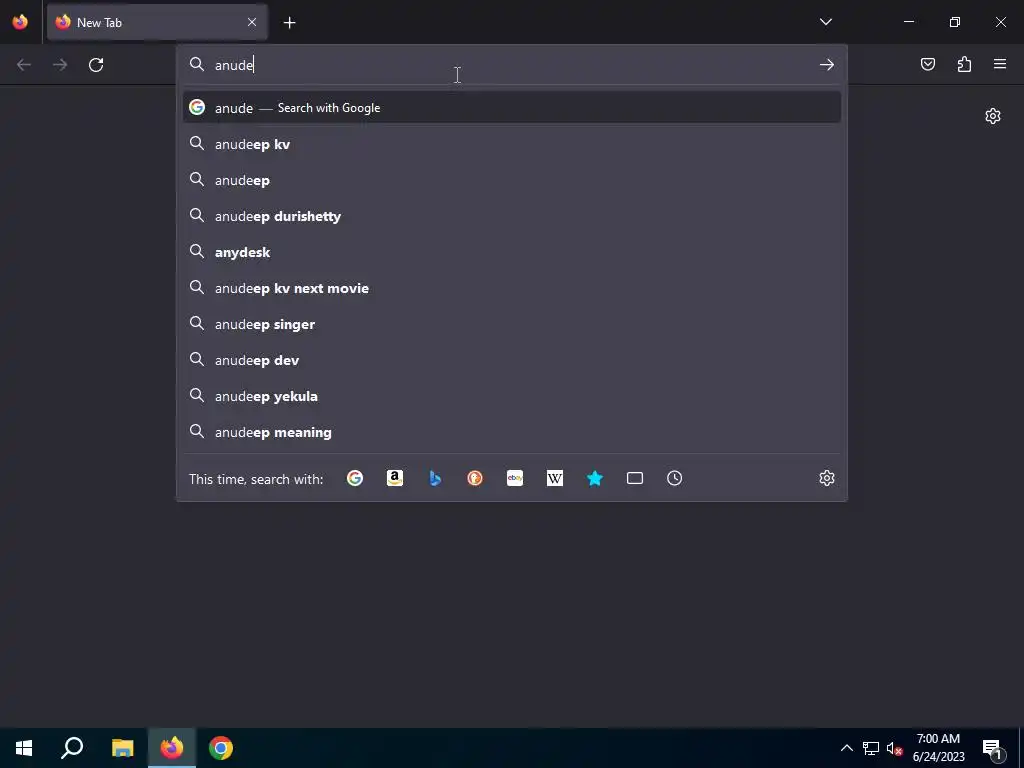Screen dimensions: 1024x768
Task: Pick suggestion 'anudeep meaning'
Action: (x=512, y=432)
